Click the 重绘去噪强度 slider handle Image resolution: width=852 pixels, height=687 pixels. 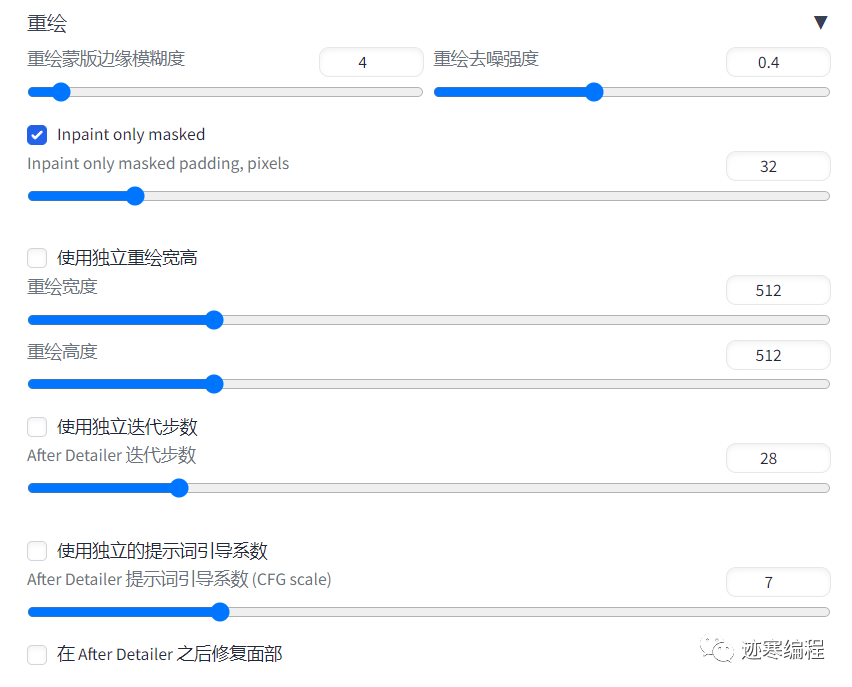(x=593, y=93)
